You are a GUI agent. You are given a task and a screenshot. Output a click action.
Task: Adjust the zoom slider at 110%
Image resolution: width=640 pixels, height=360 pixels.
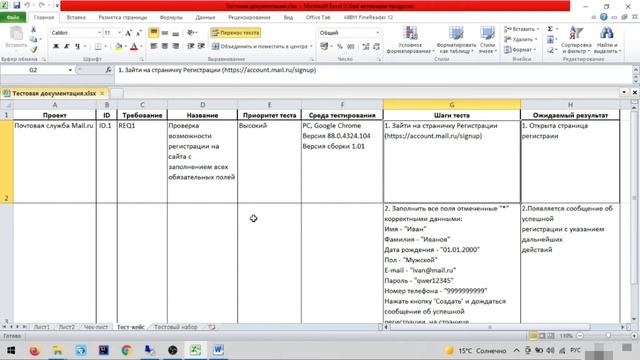[x=607, y=336]
